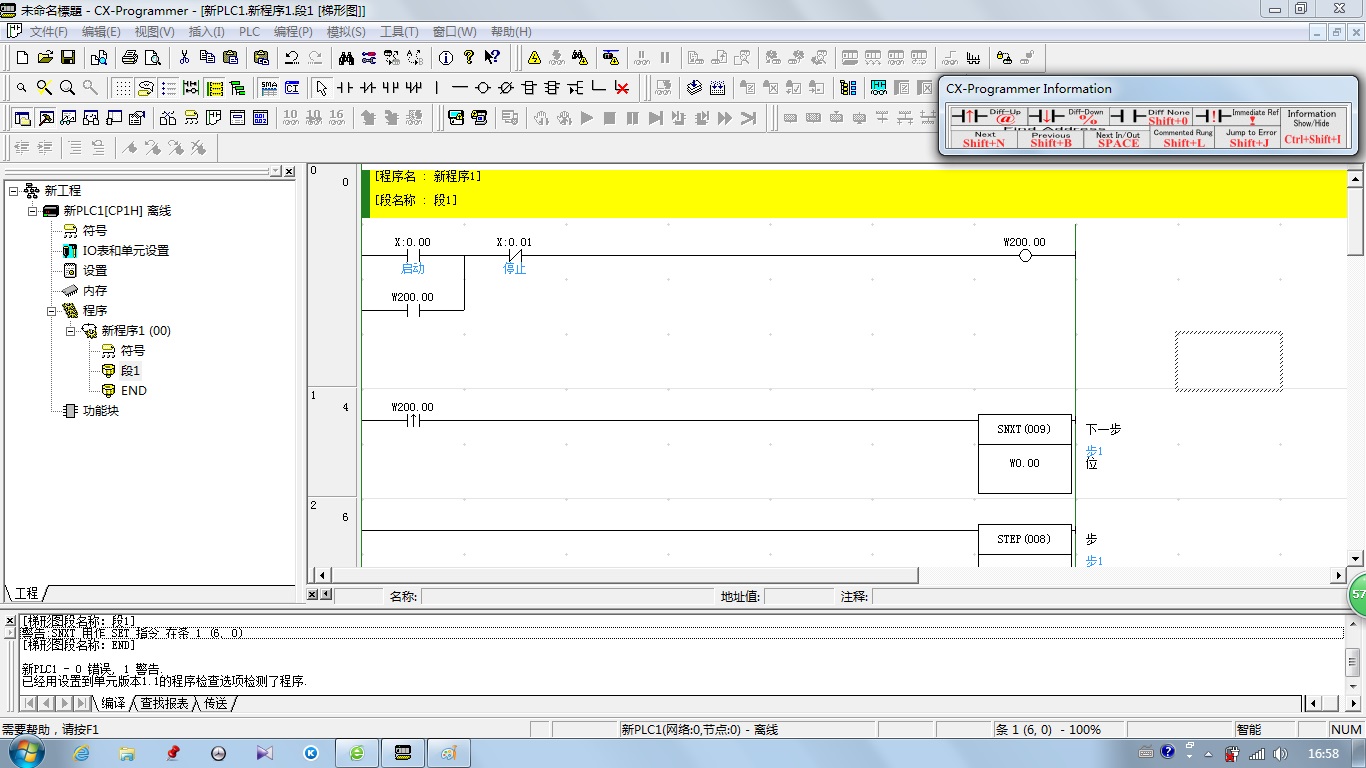Click the ladder editor horizontal scrollbar
The height and width of the screenshot is (768, 1366).
click(625, 575)
